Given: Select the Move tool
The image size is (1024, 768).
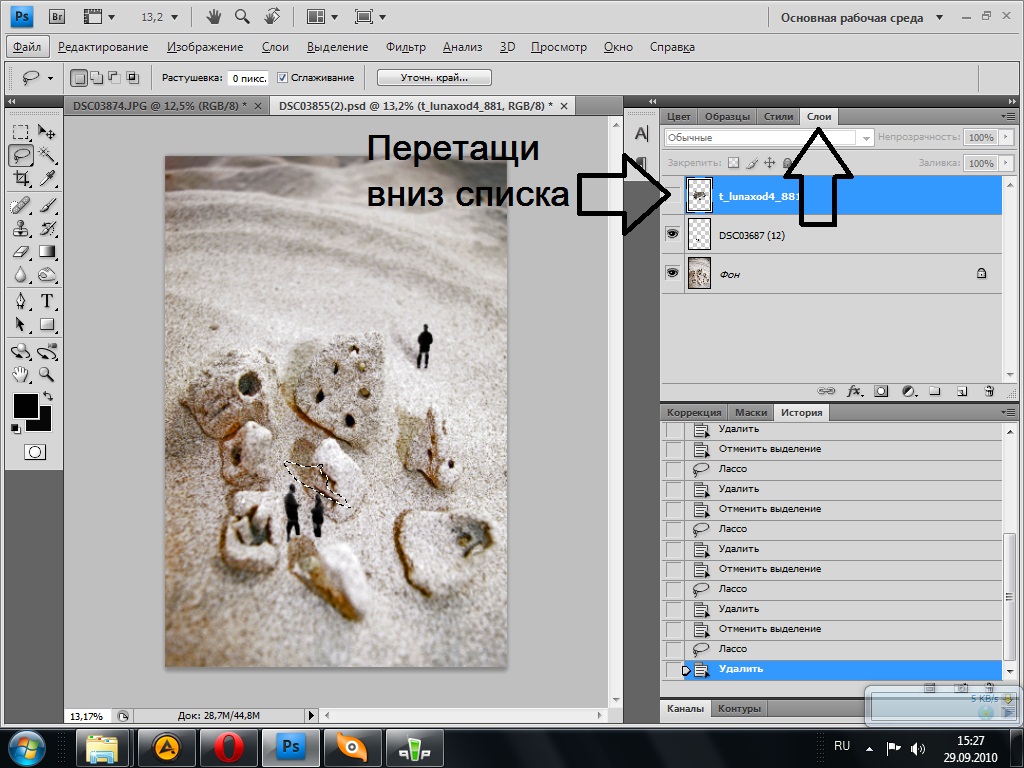Looking at the screenshot, I should pyautogui.click(x=46, y=133).
